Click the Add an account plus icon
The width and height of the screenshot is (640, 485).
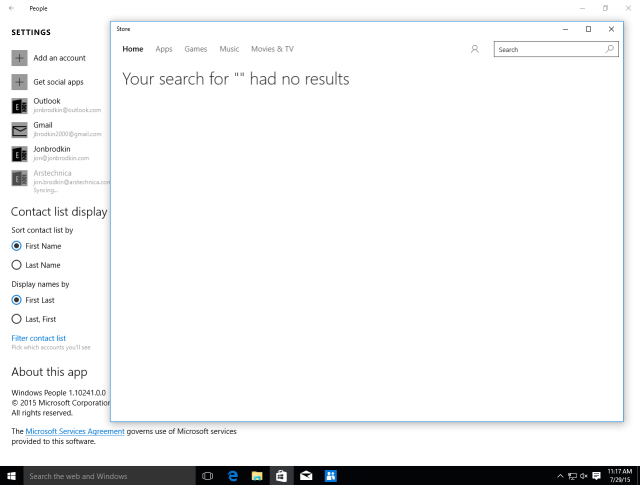coord(19,58)
